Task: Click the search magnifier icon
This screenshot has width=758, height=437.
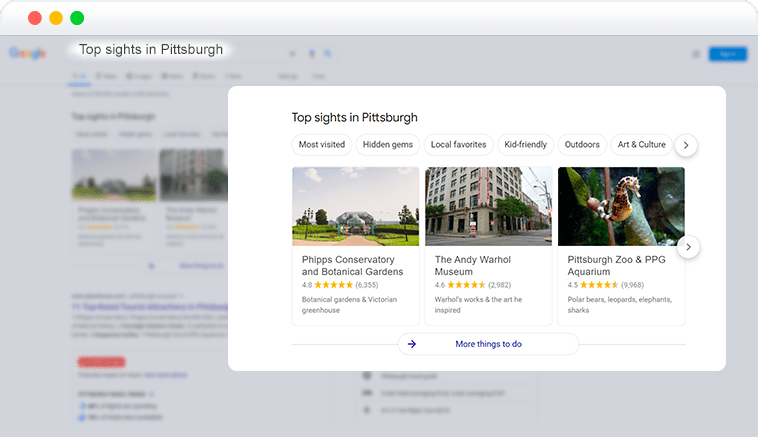Action: (328, 54)
